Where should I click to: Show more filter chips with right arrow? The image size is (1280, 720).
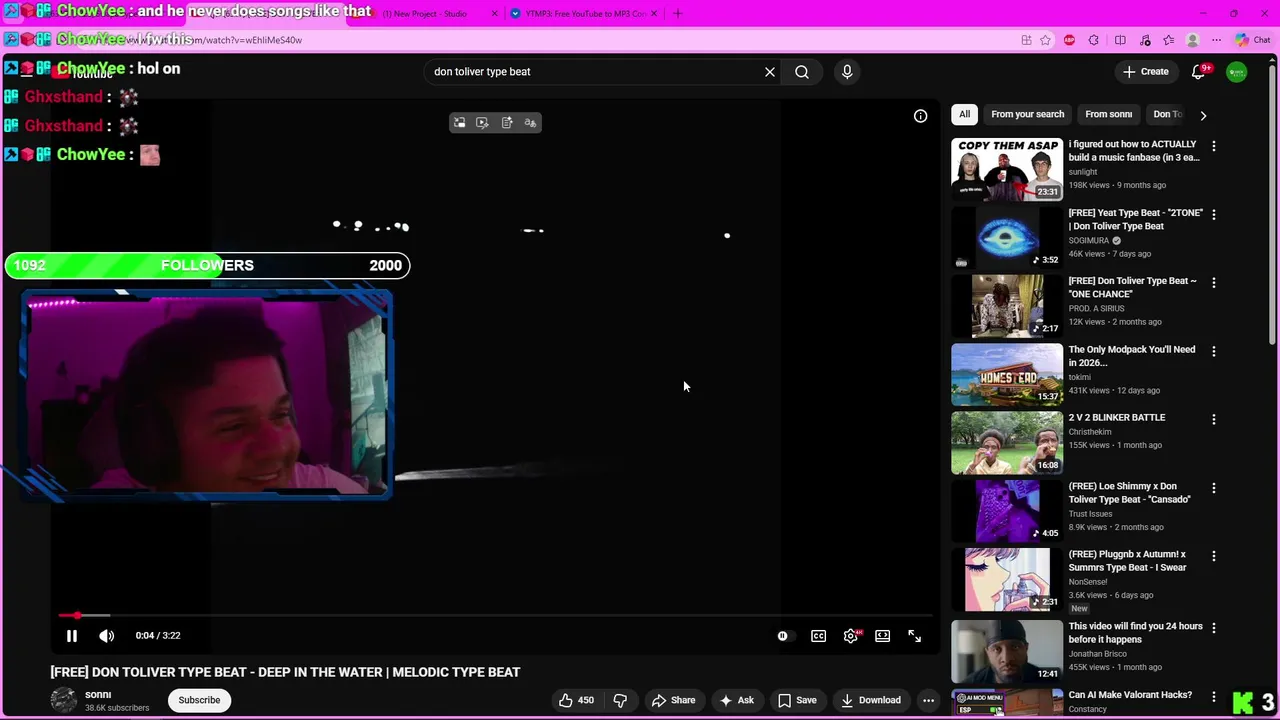coord(1203,115)
